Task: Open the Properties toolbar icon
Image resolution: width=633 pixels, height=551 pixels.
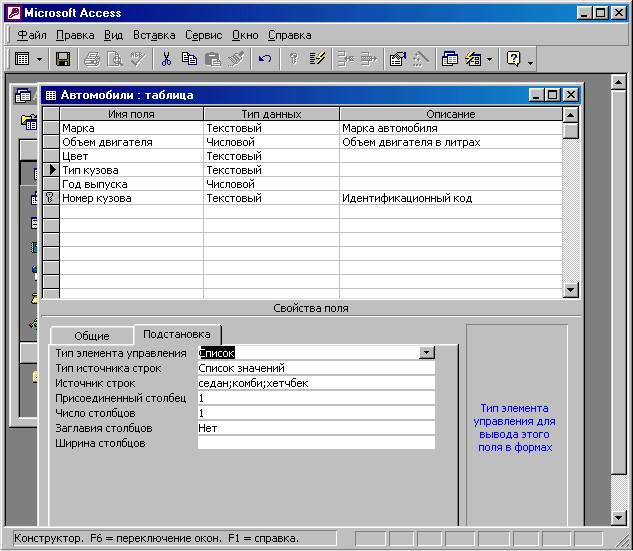Action: pyautogui.click(x=397, y=59)
